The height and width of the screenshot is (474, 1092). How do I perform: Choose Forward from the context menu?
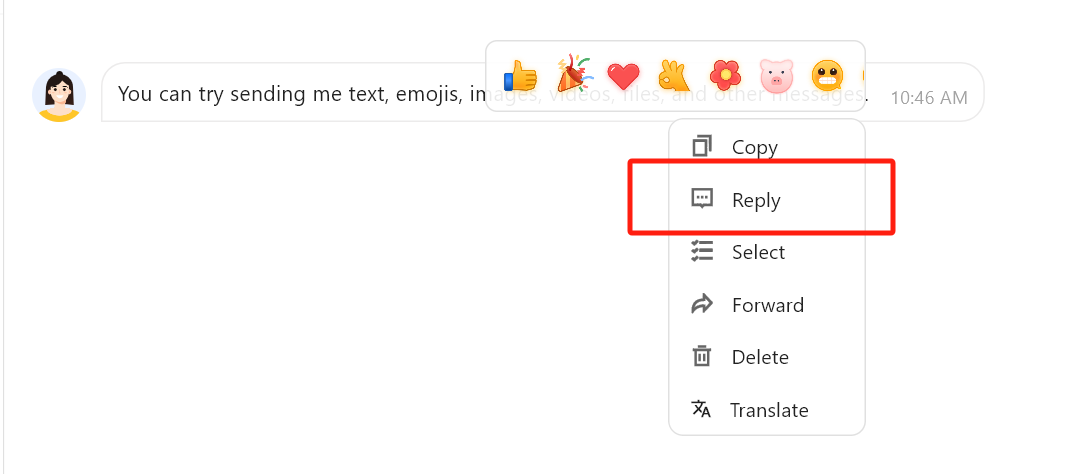[x=767, y=305]
